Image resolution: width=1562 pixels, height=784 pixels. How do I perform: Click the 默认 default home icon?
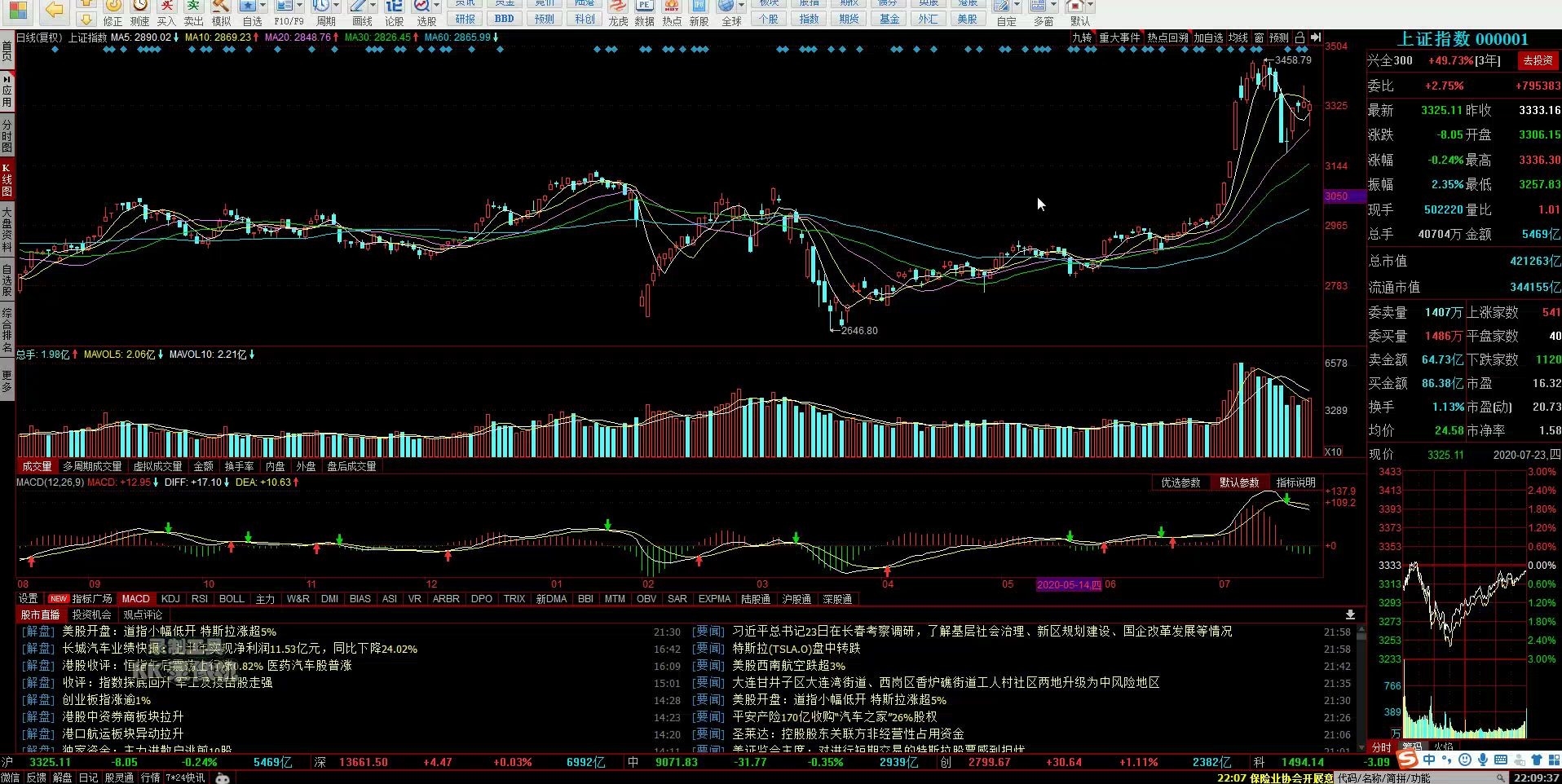[1075, 7]
